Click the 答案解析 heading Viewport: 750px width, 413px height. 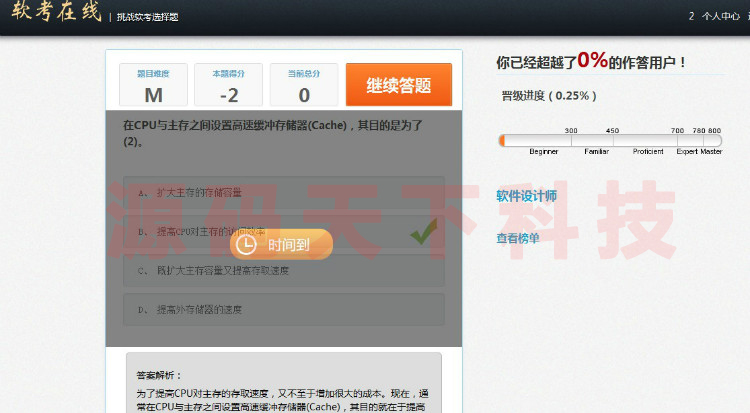click(x=158, y=375)
